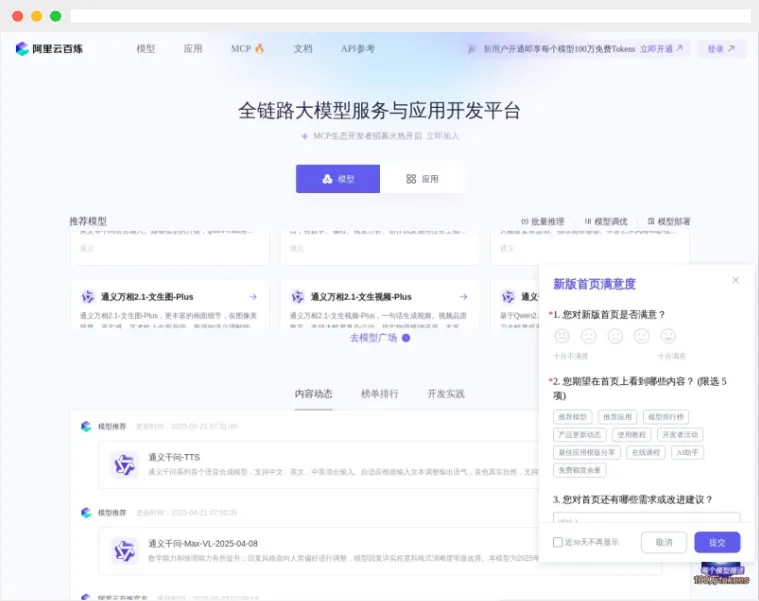
Task: Toggle the 推荐应用 option tag
Action: tap(617, 417)
